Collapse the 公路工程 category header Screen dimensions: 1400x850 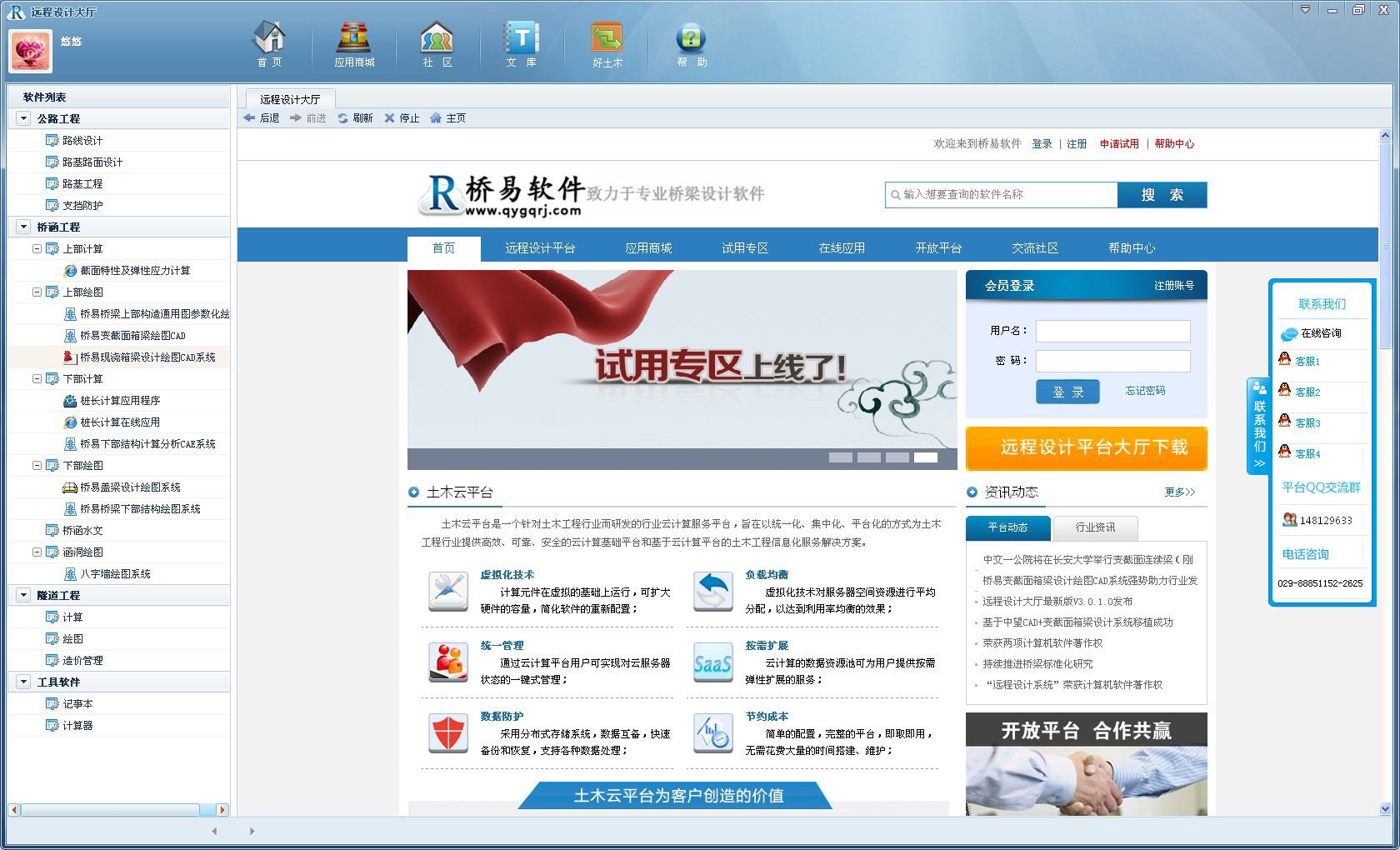(23, 118)
